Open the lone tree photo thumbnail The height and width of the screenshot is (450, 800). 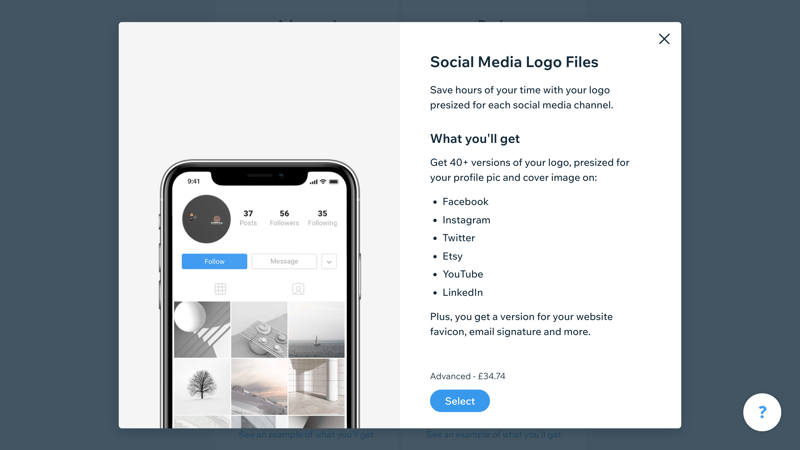[202, 387]
